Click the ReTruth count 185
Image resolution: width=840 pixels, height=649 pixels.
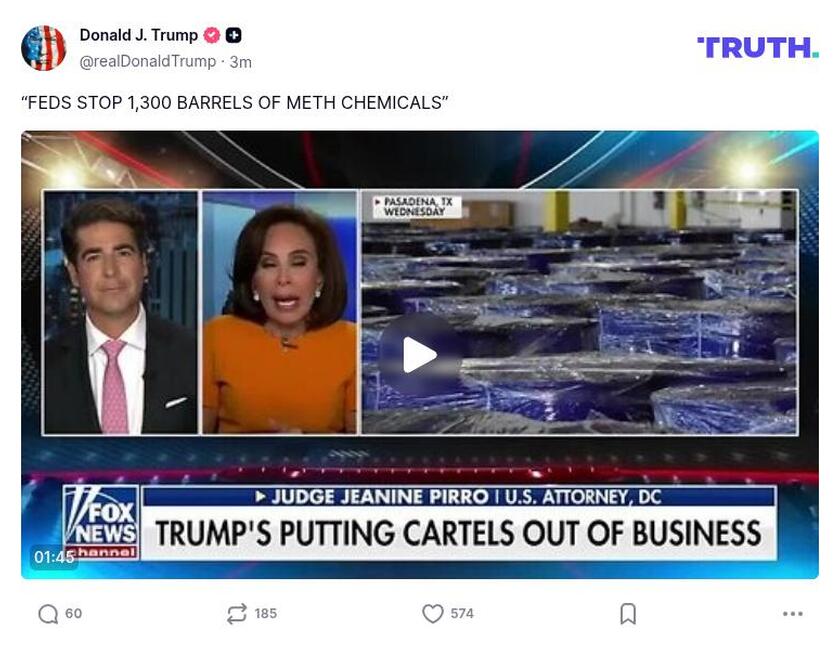coord(266,613)
